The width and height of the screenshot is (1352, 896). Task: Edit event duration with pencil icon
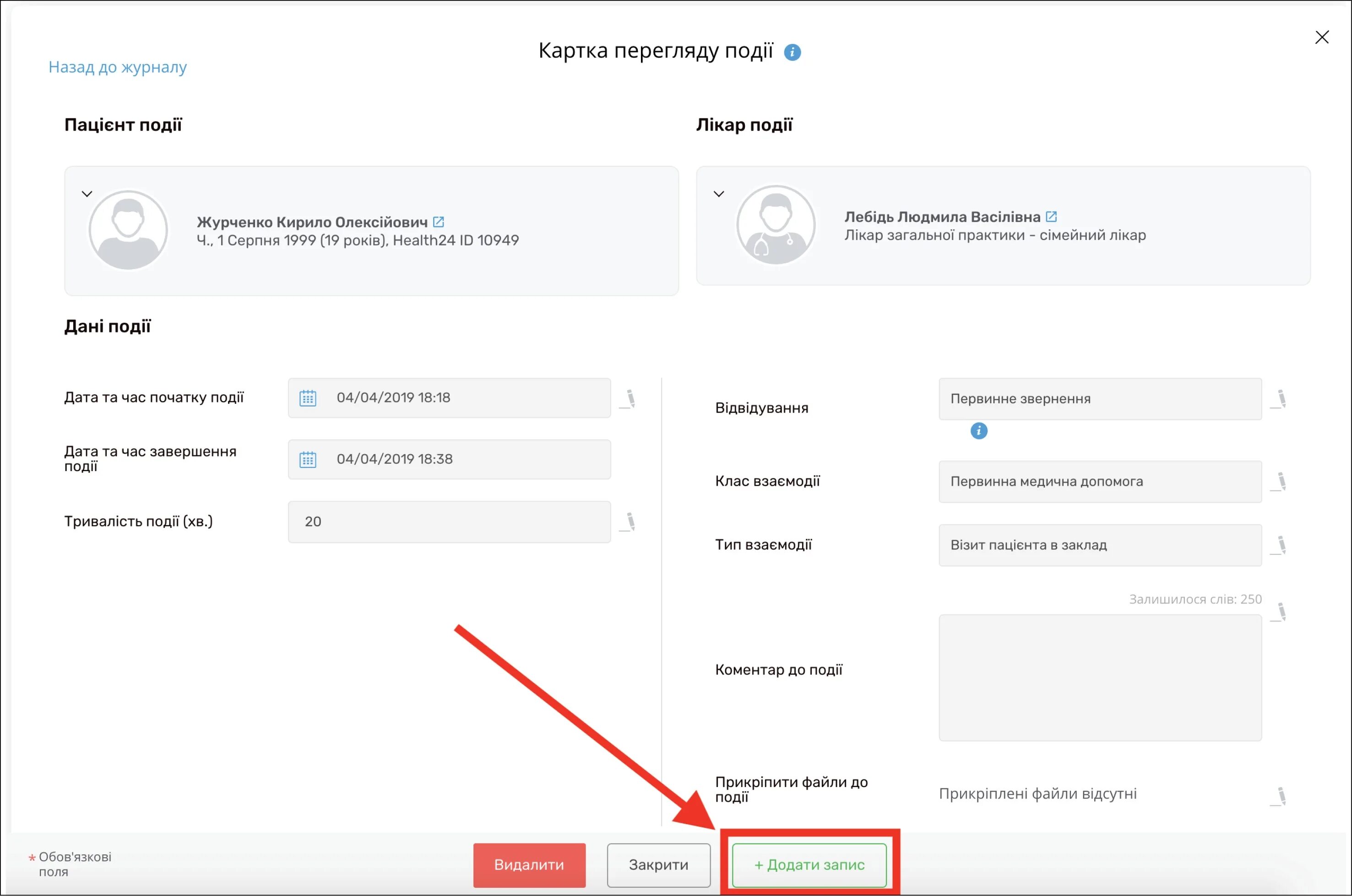click(x=628, y=522)
